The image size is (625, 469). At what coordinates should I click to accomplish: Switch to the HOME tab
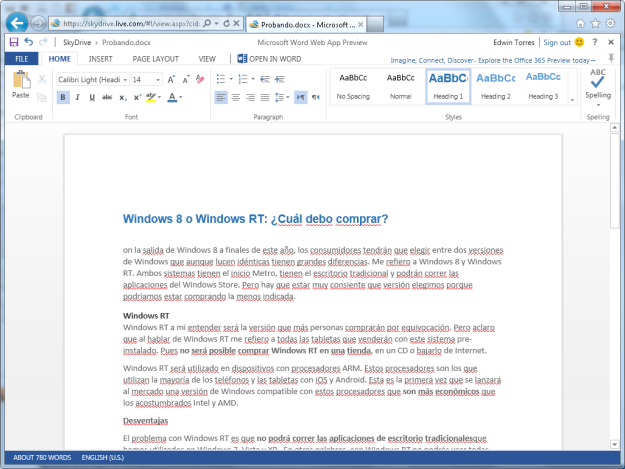click(x=60, y=59)
